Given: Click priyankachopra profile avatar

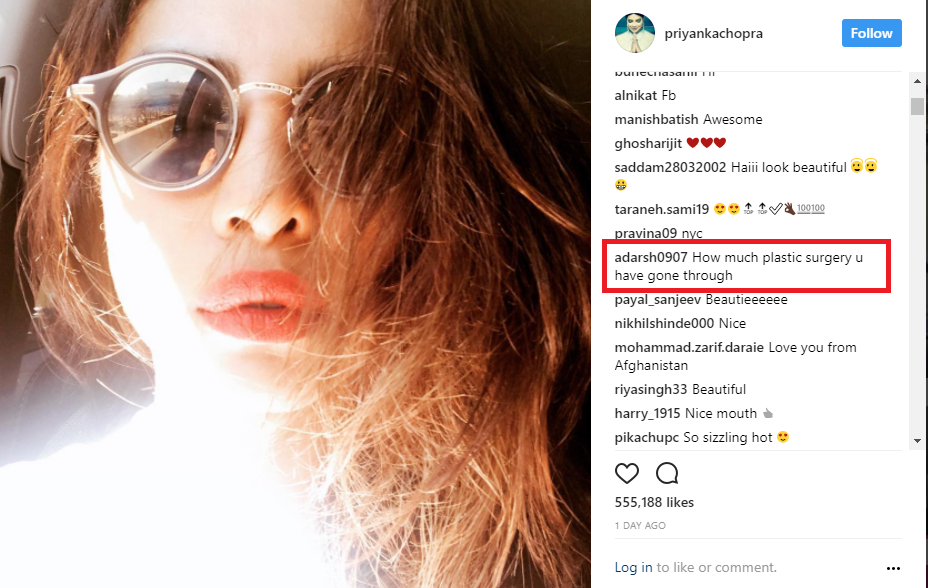Looking at the screenshot, I should click(634, 33).
